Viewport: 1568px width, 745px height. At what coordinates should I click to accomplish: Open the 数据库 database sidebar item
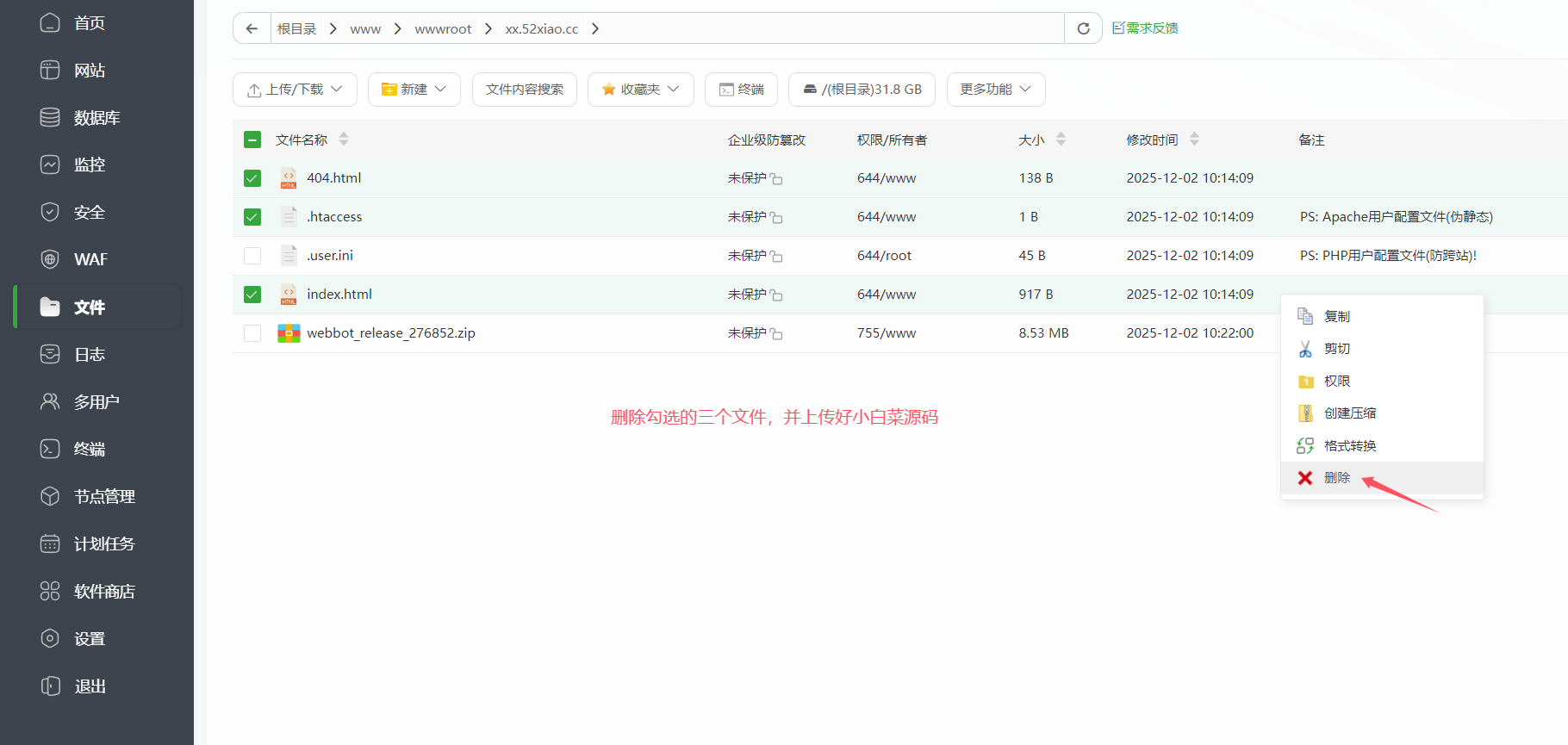pyautogui.click(x=96, y=118)
